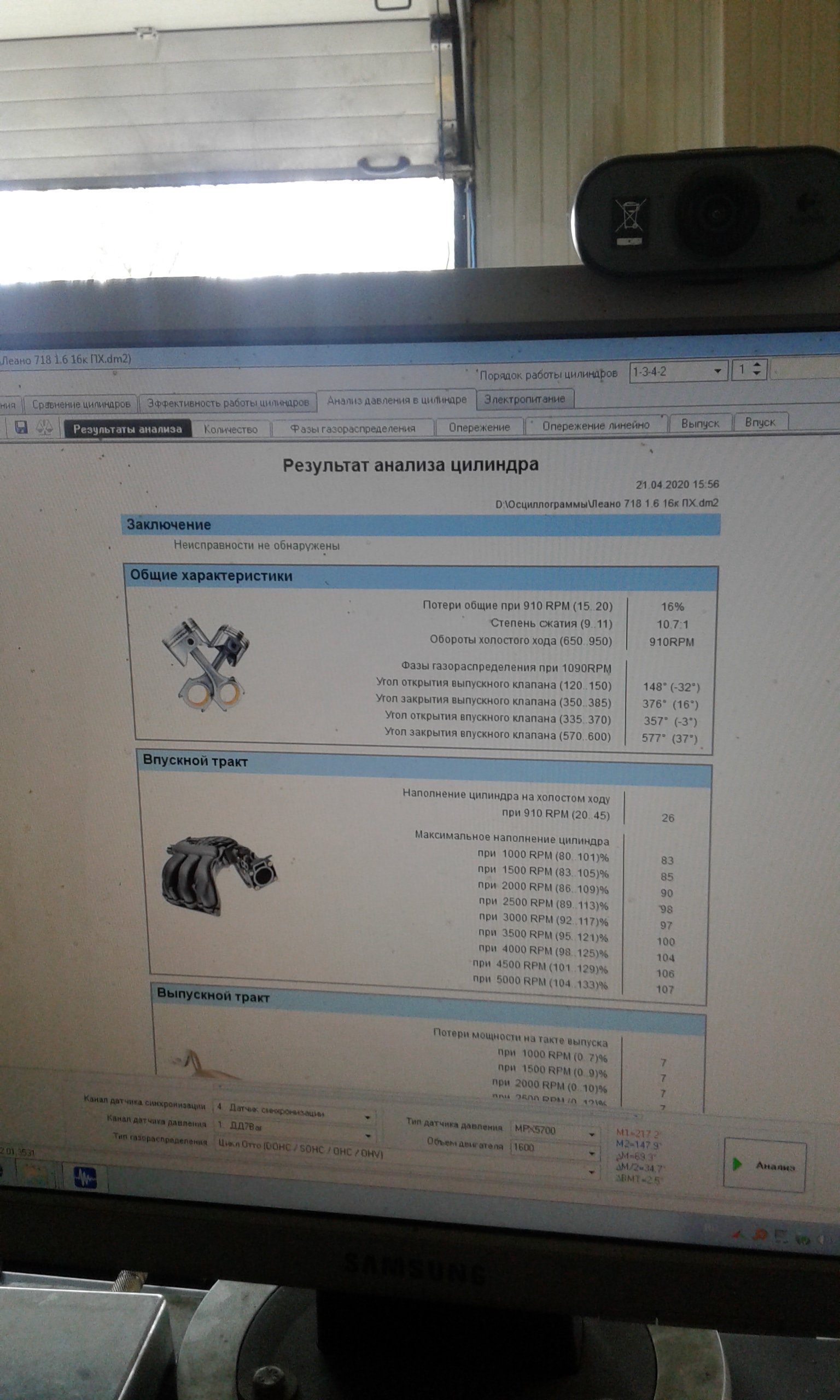
Task: Open the cylinder firing order dropdown
Action: (x=716, y=371)
